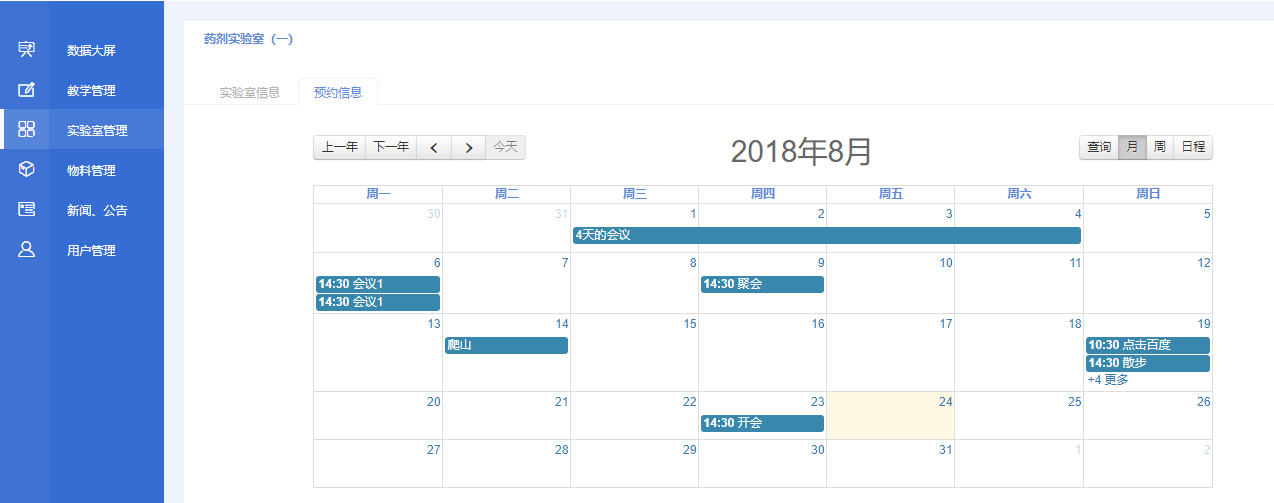Select day number 31 in last row
Screen dimensions: 1274x503
946,450
